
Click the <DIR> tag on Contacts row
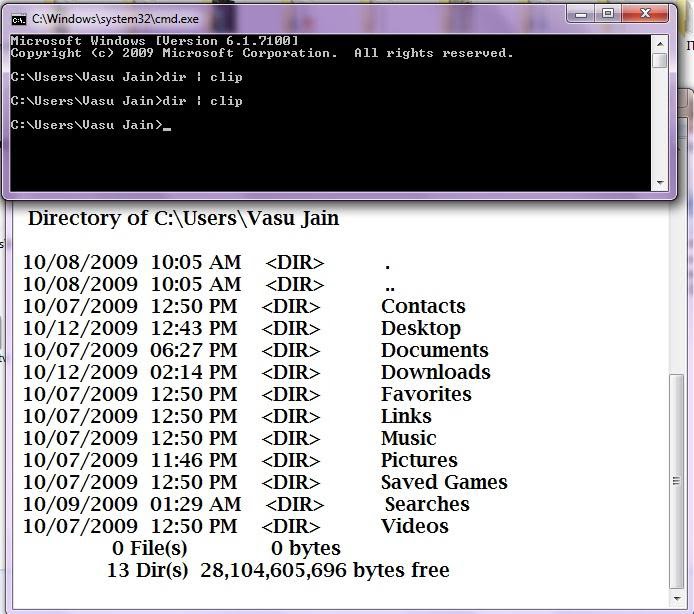pos(291,306)
